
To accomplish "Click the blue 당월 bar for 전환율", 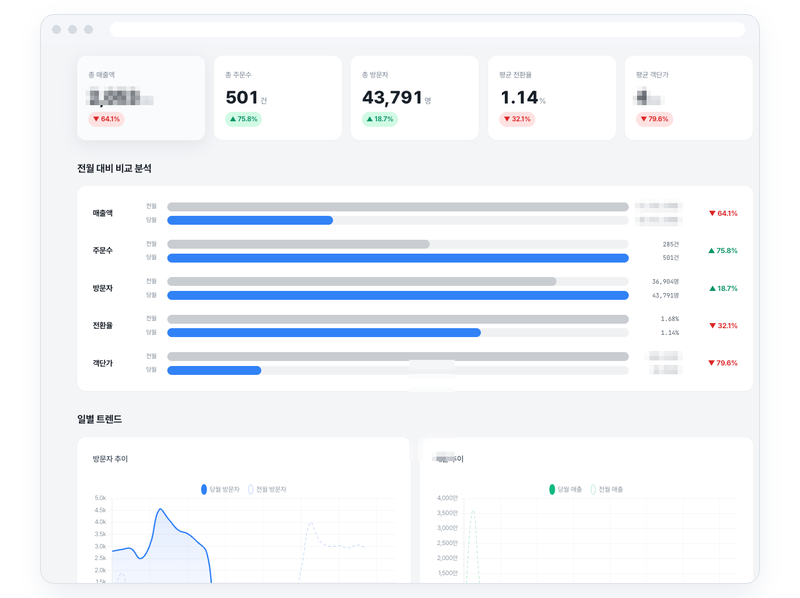I will click(x=324, y=333).
